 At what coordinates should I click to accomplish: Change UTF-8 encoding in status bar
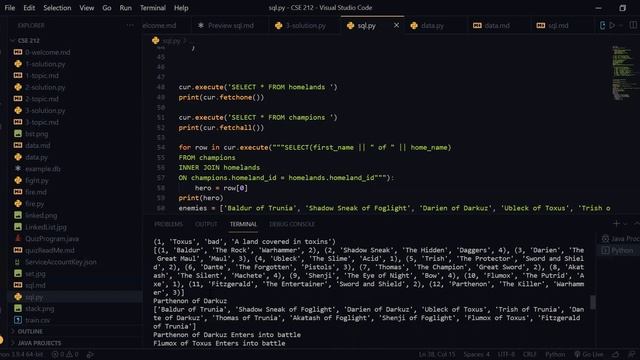[x=506, y=354]
